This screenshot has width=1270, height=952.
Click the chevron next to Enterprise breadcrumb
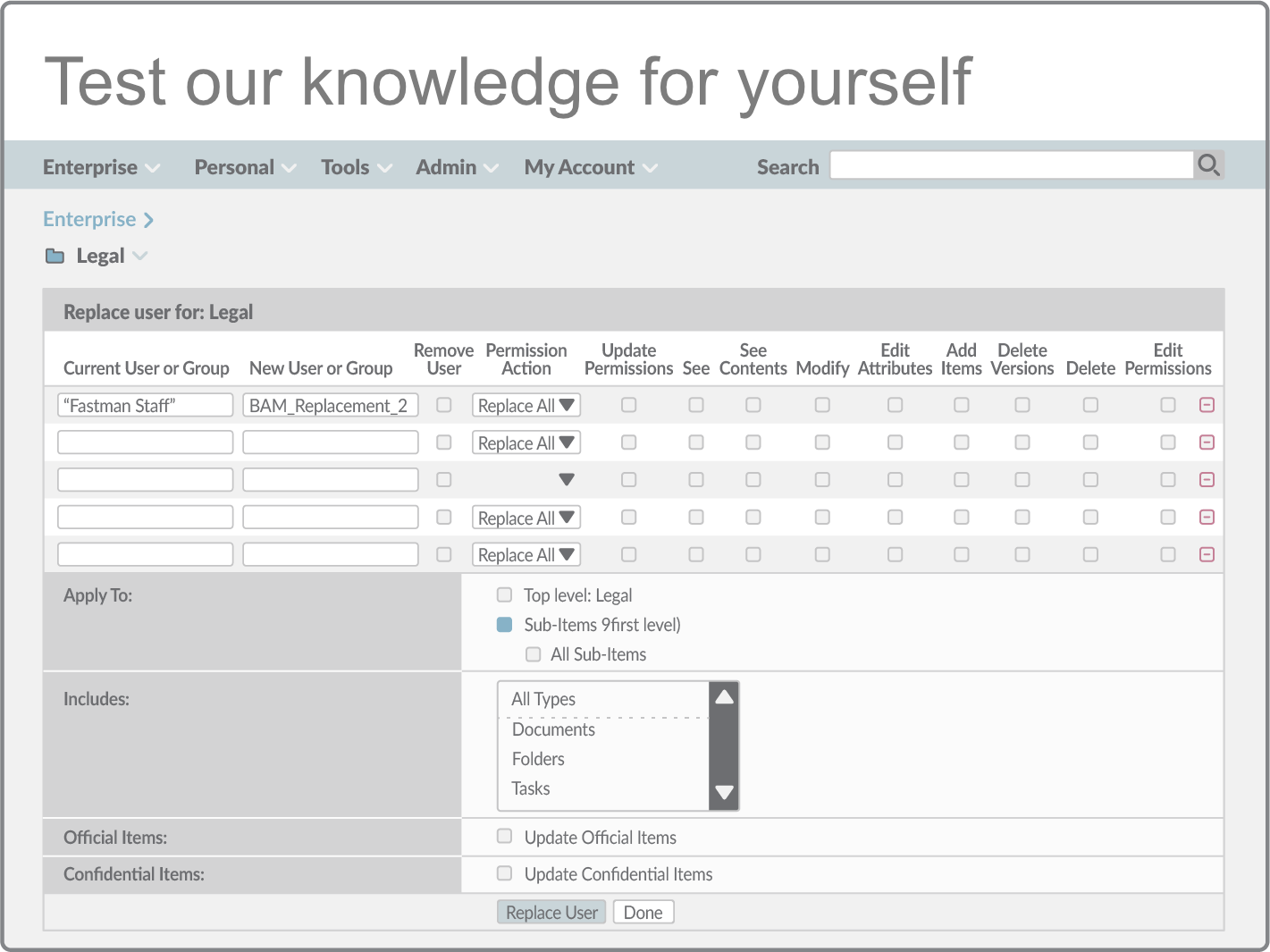[x=148, y=220]
